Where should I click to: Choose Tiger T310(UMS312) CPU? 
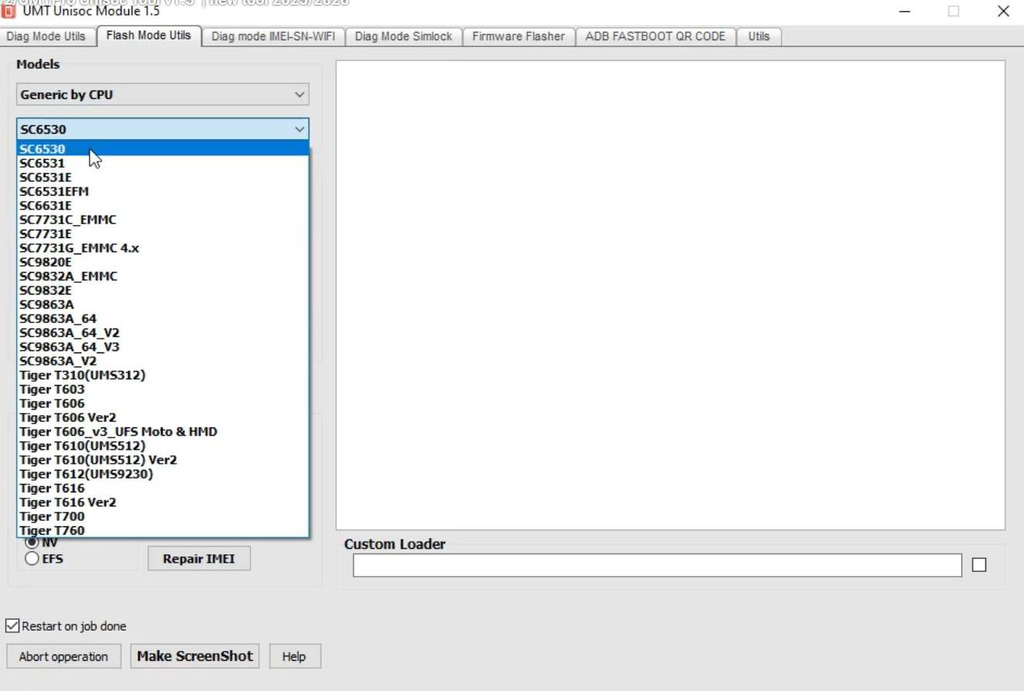(x=163, y=376)
